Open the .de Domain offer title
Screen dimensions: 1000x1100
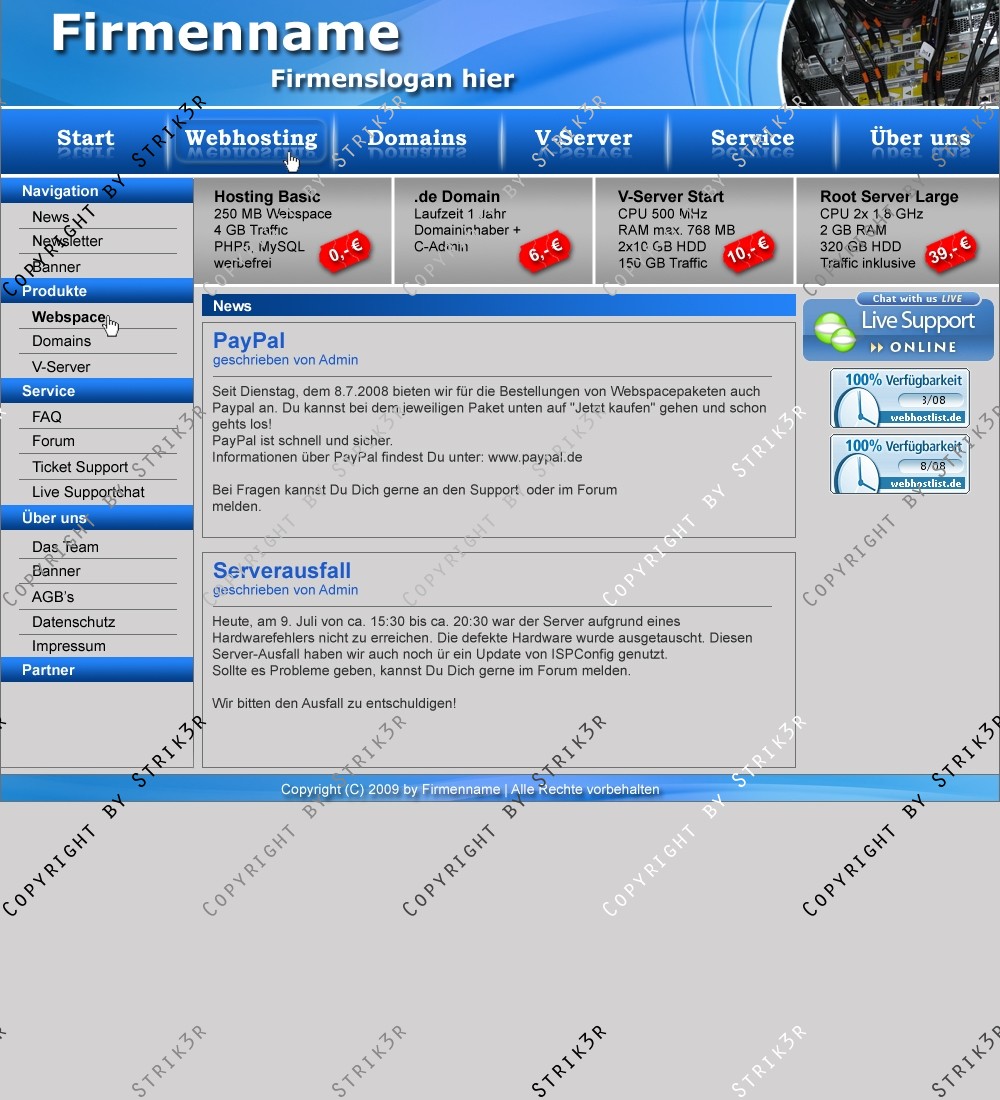(457, 196)
